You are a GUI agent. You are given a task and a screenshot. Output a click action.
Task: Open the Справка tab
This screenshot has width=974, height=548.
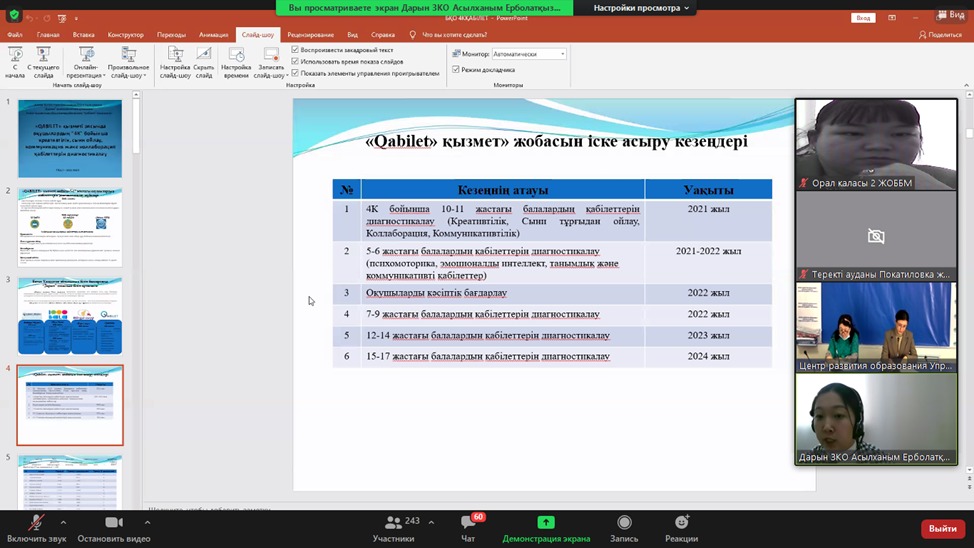coord(383,35)
